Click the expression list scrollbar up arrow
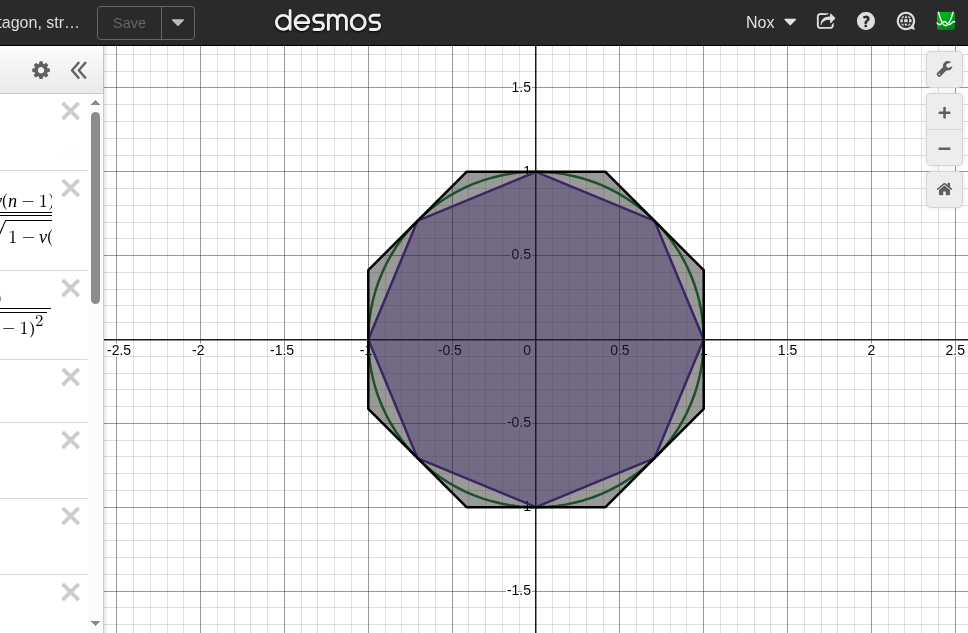This screenshot has height=633, width=968. tap(95, 103)
